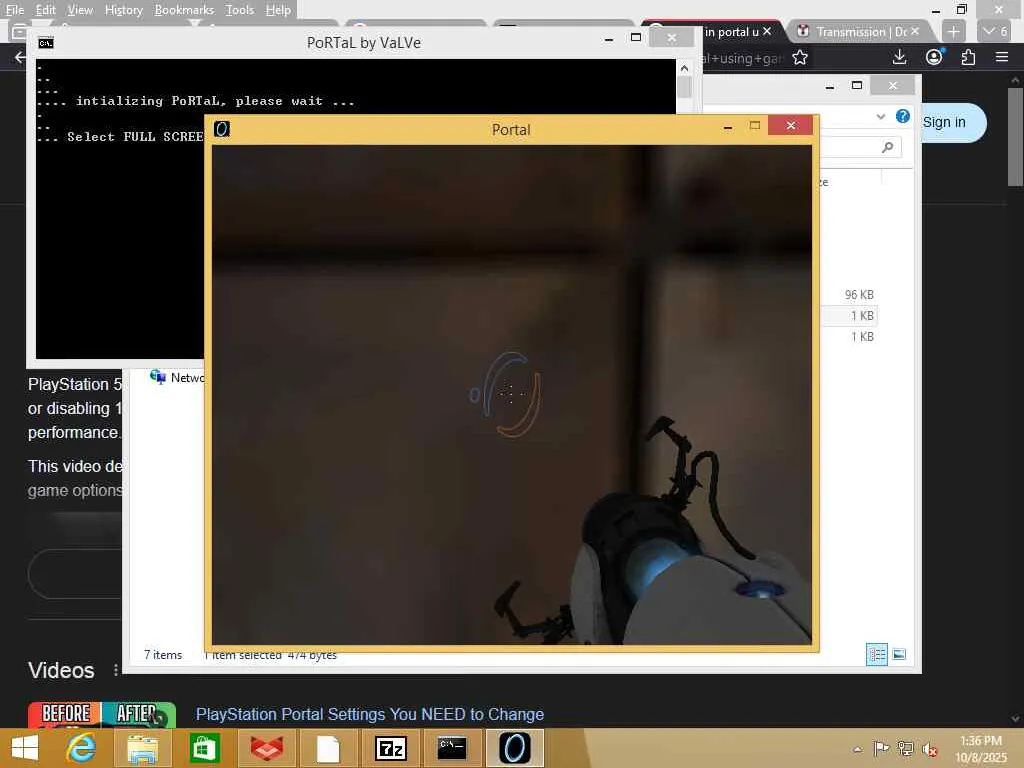Open the File menu in Firefox

pyautogui.click(x=14, y=10)
